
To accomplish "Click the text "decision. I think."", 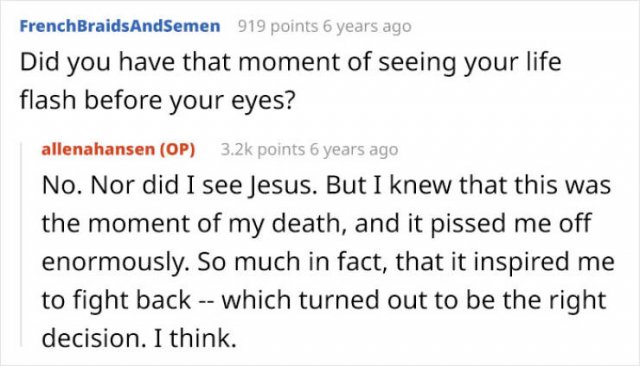I will [139, 338].
